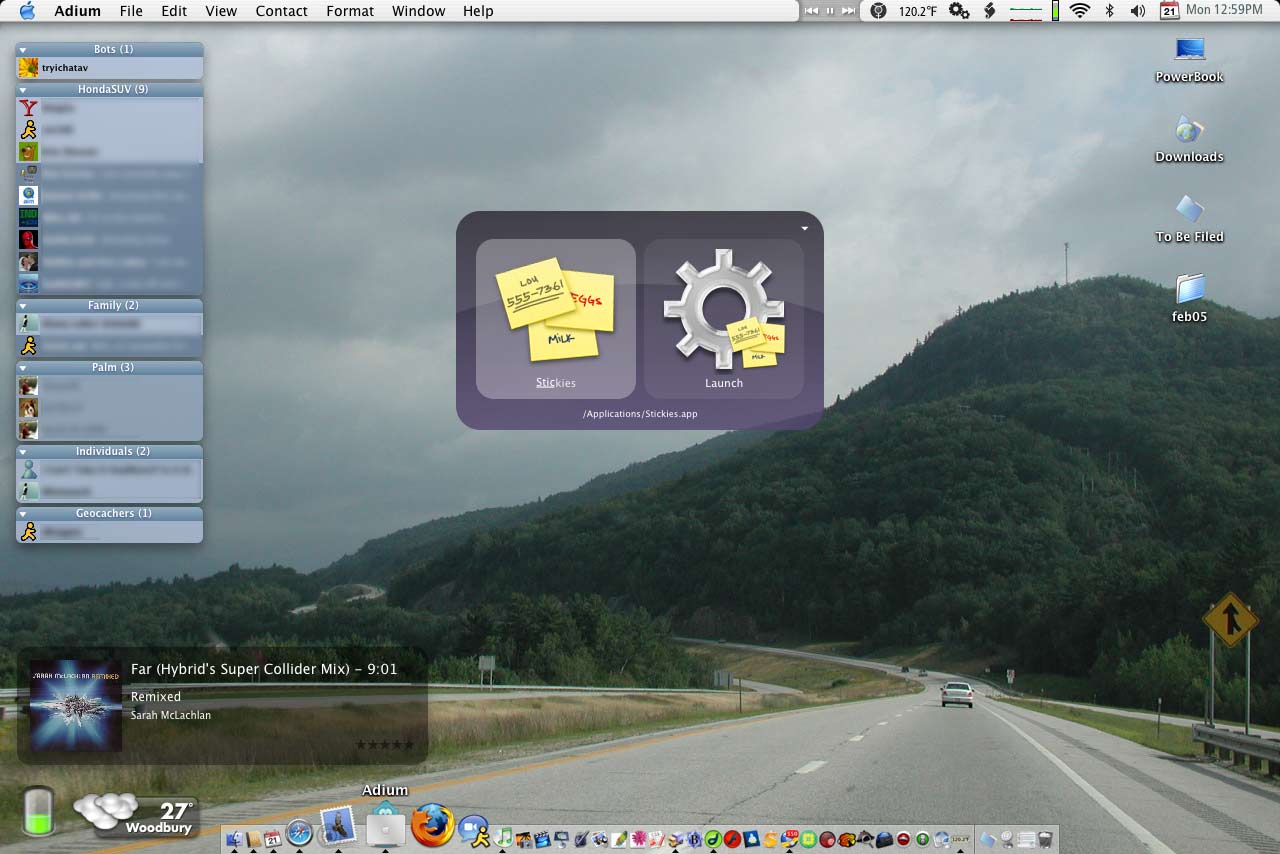Open the Format menu
The height and width of the screenshot is (854, 1280).
point(350,11)
